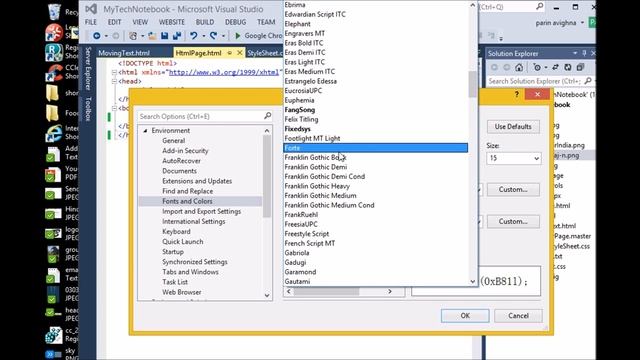Click the Quick Launch magnifier icon

[540, 7]
